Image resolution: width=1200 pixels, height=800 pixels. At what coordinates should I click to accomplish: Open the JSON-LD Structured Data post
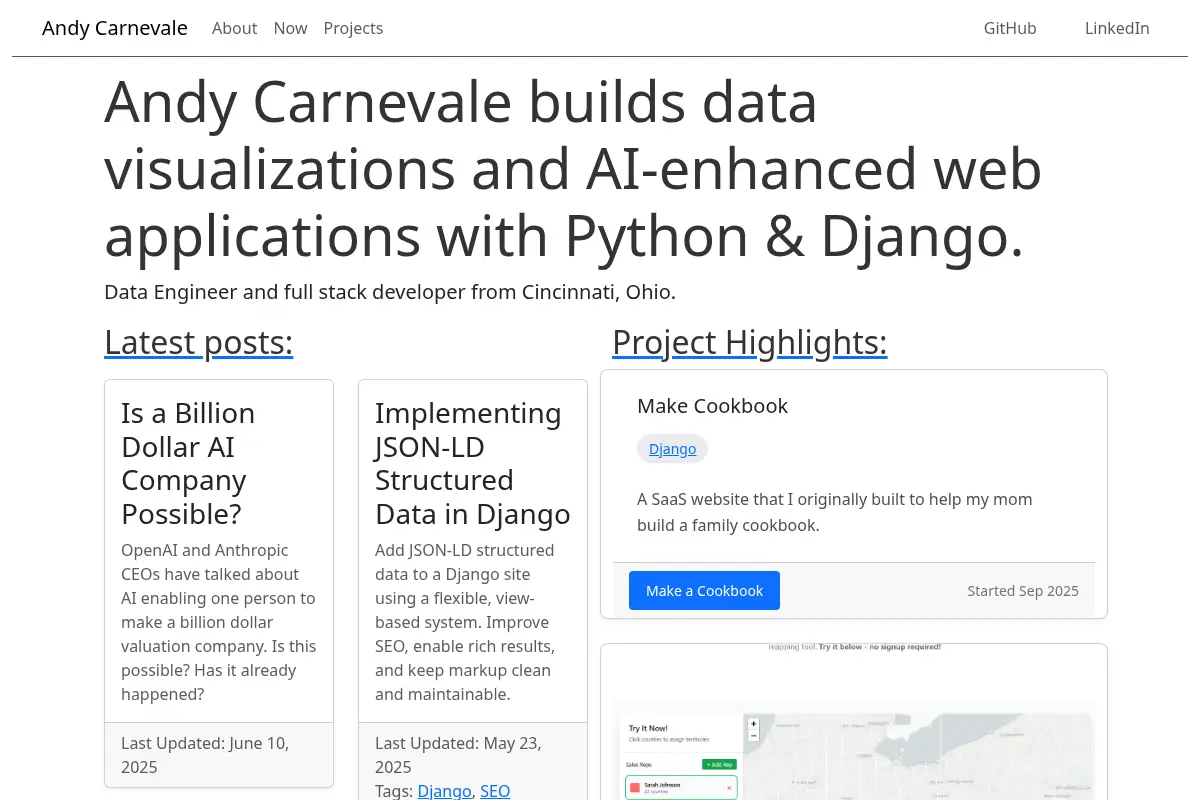pos(472,463)
